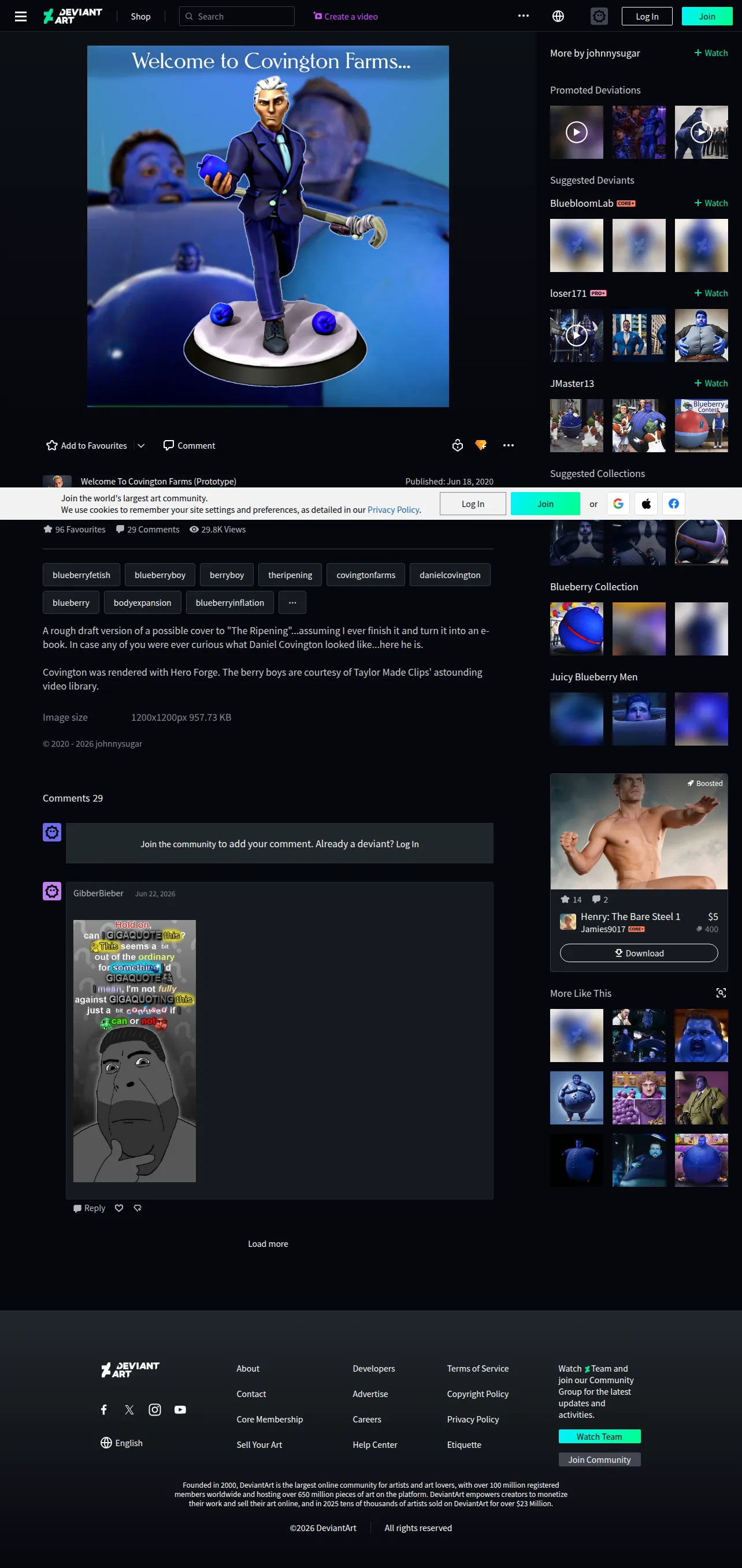Open the YouTube link in footer

pyautogui.click(x=180, y=1409)
